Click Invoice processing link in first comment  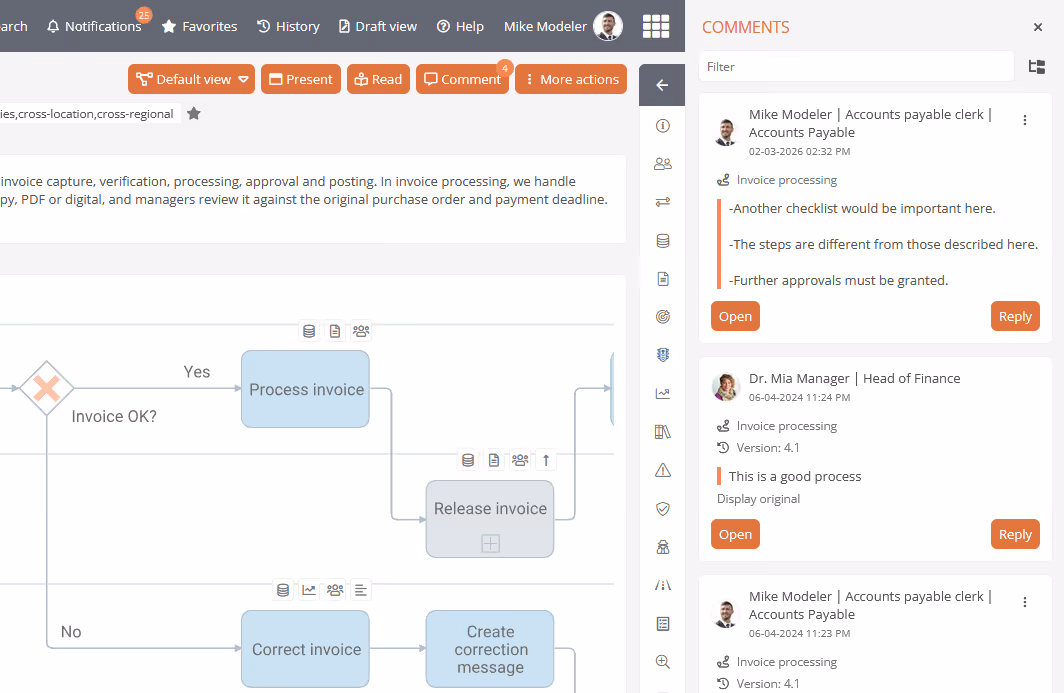coord(786,180)
